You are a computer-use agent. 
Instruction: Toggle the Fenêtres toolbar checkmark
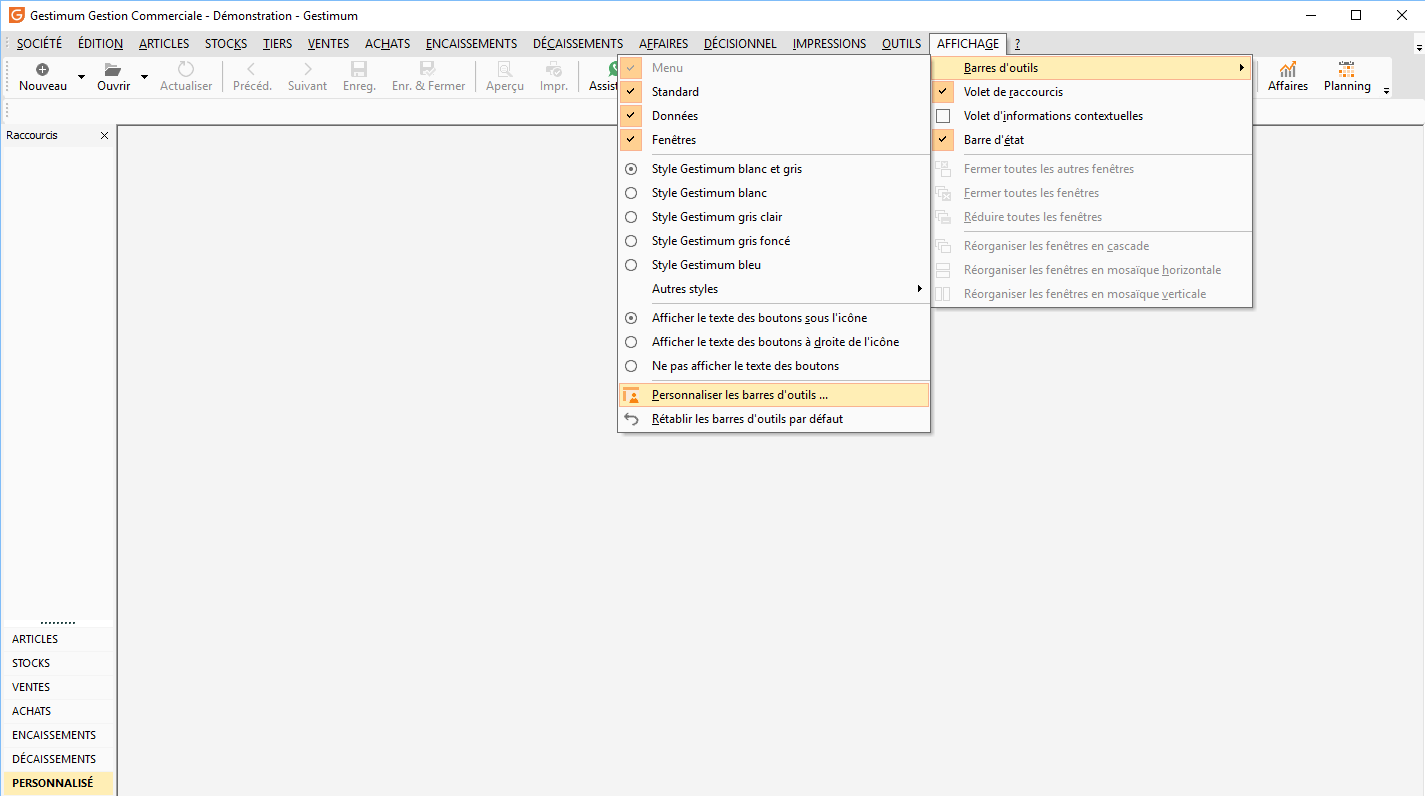630,140
